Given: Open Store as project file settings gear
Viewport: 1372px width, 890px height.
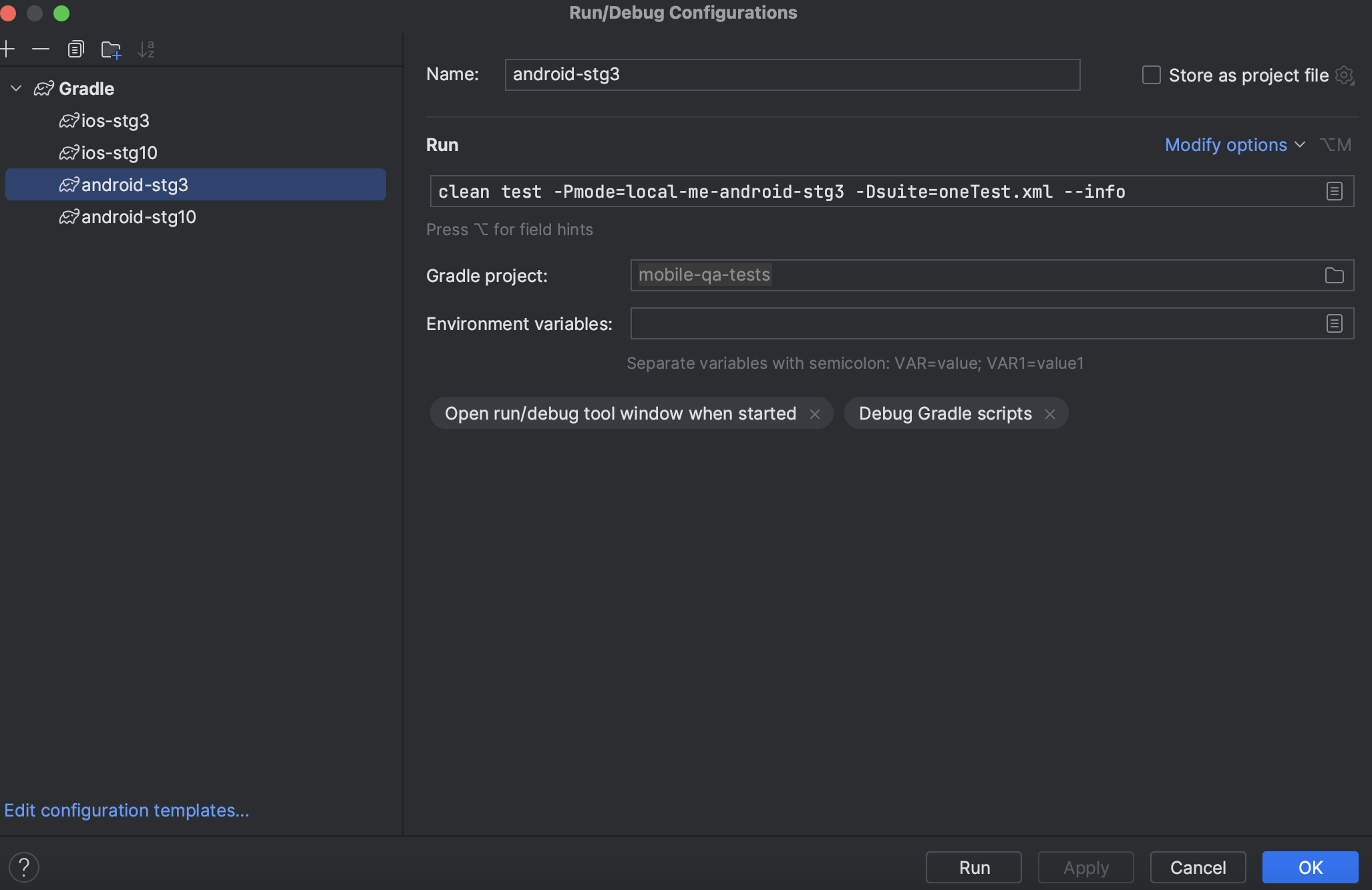Looking at the screenshot, I should tap(1345, 76).
